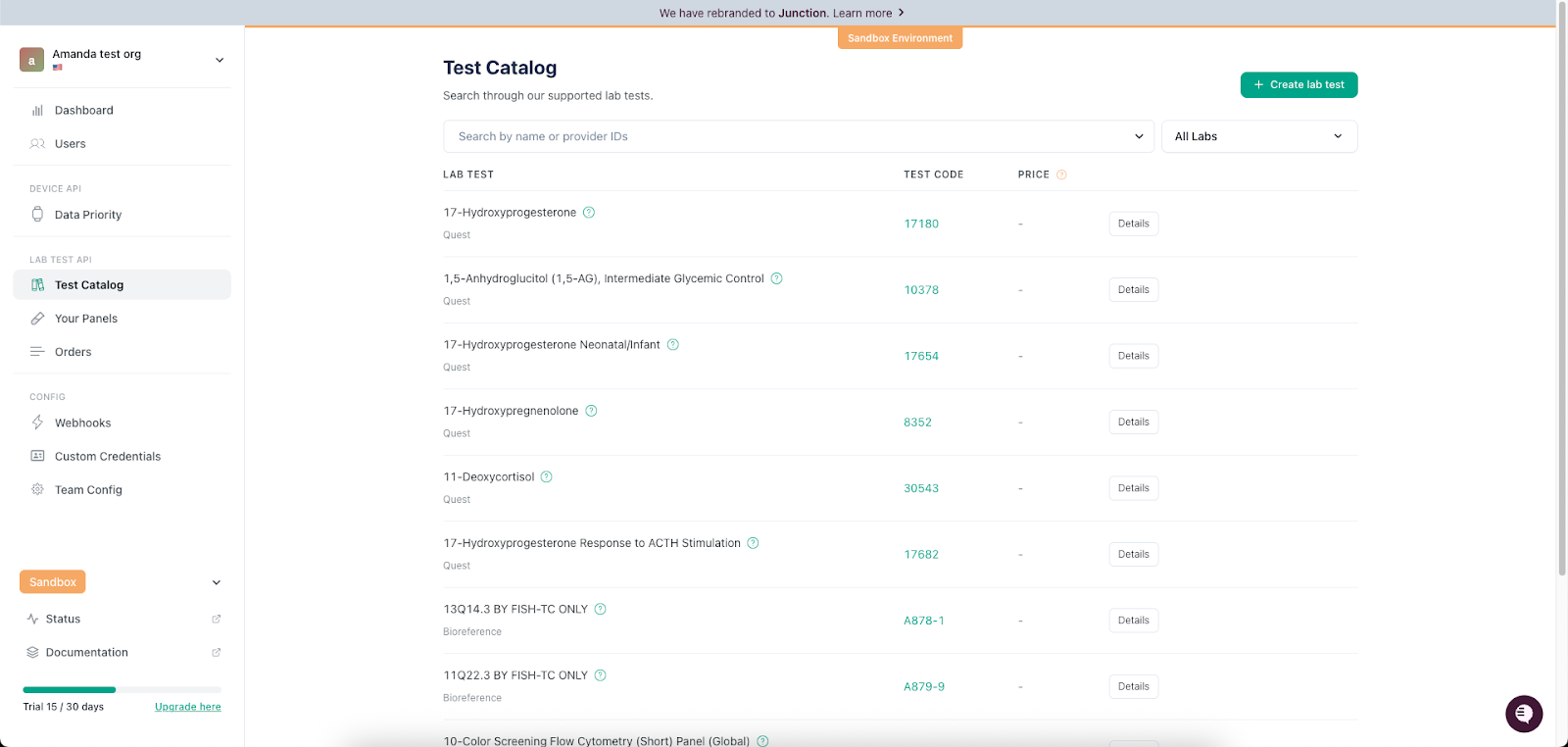This screenshot has width=1568, height=747.
Task: Click the external link icon next to Status
Action: click(x=217, y=619)
